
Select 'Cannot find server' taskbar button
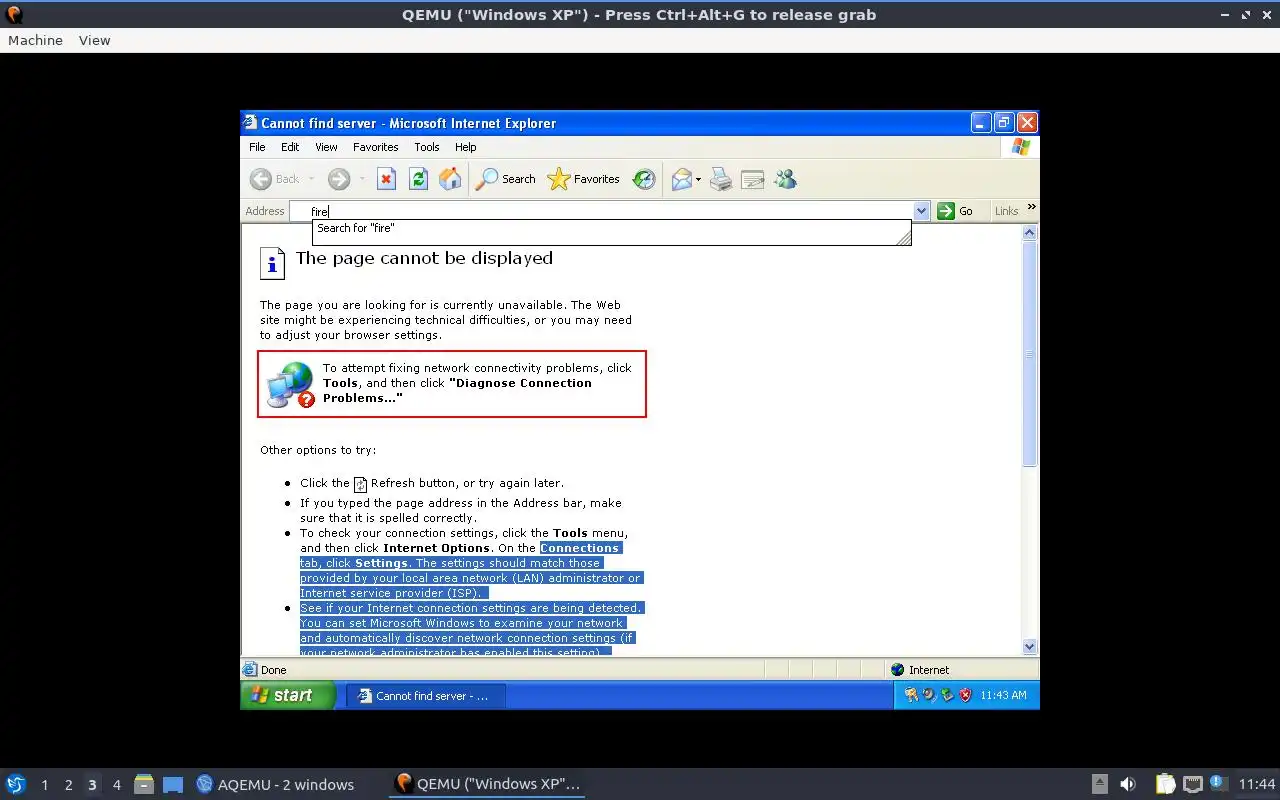426,696
